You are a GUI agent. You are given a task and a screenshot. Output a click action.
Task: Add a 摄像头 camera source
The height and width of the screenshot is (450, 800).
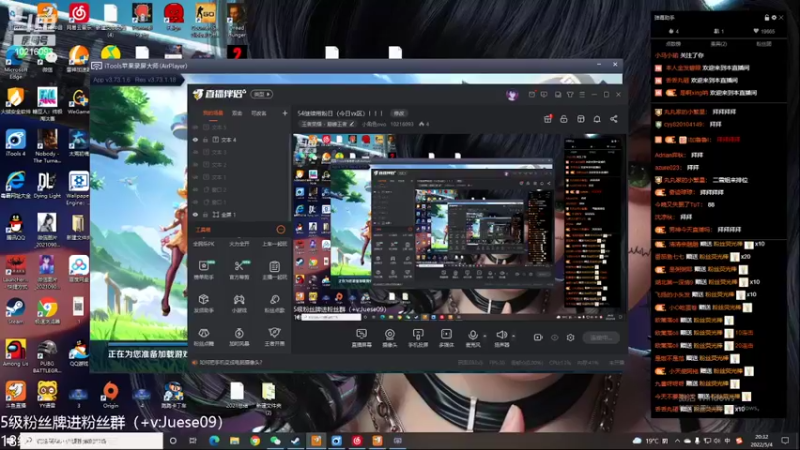(389, 337)
